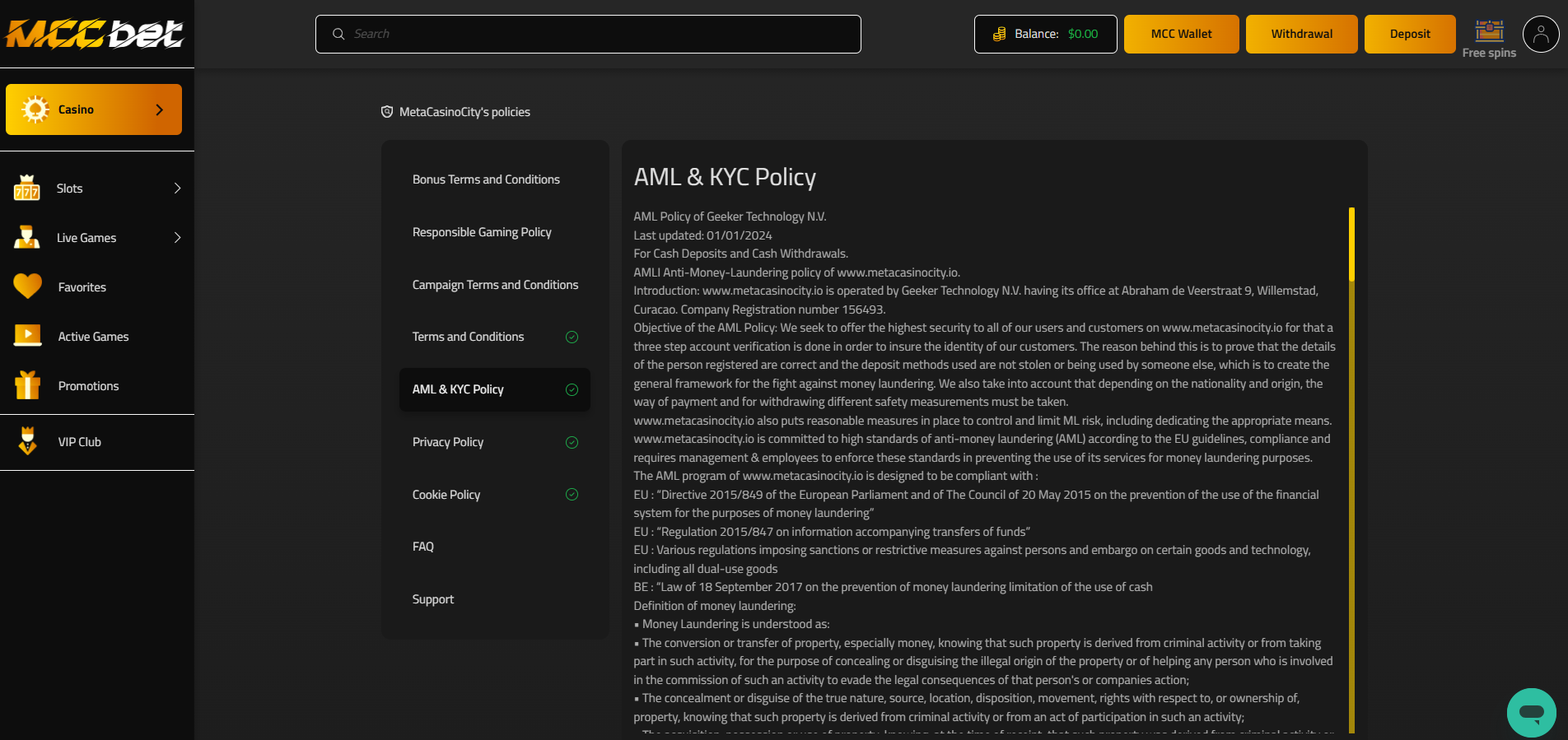This screenshot has height=740, width=1568.
Task: Click the Cookie Policy checkmark indicator
Action: click(x=572, y=495)
